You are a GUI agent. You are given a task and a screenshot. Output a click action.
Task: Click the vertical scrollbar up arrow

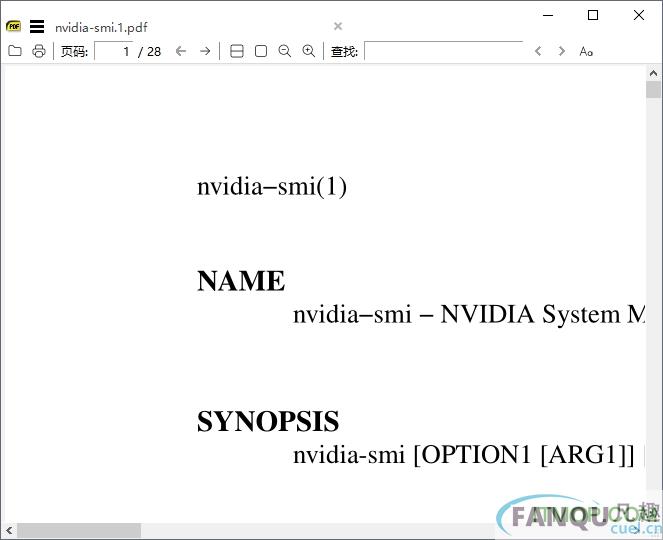[653, 73]
